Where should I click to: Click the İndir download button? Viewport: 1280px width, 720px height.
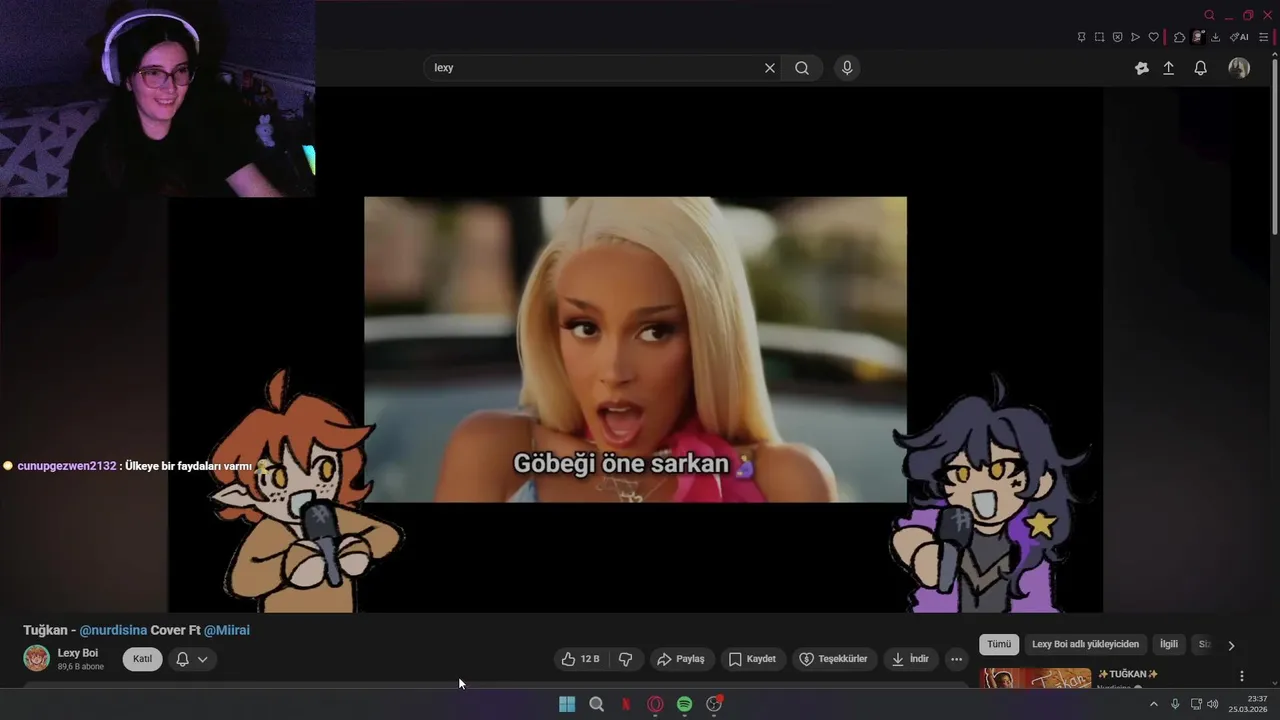(911, 659)
